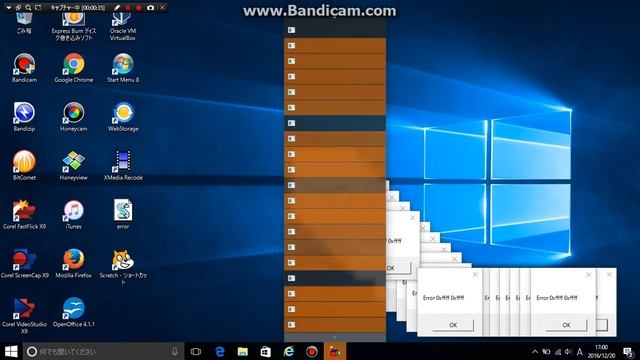Take a screenshot with the camera icon
640x360 pixels.
pyautogui.click(x=150, y=8)
